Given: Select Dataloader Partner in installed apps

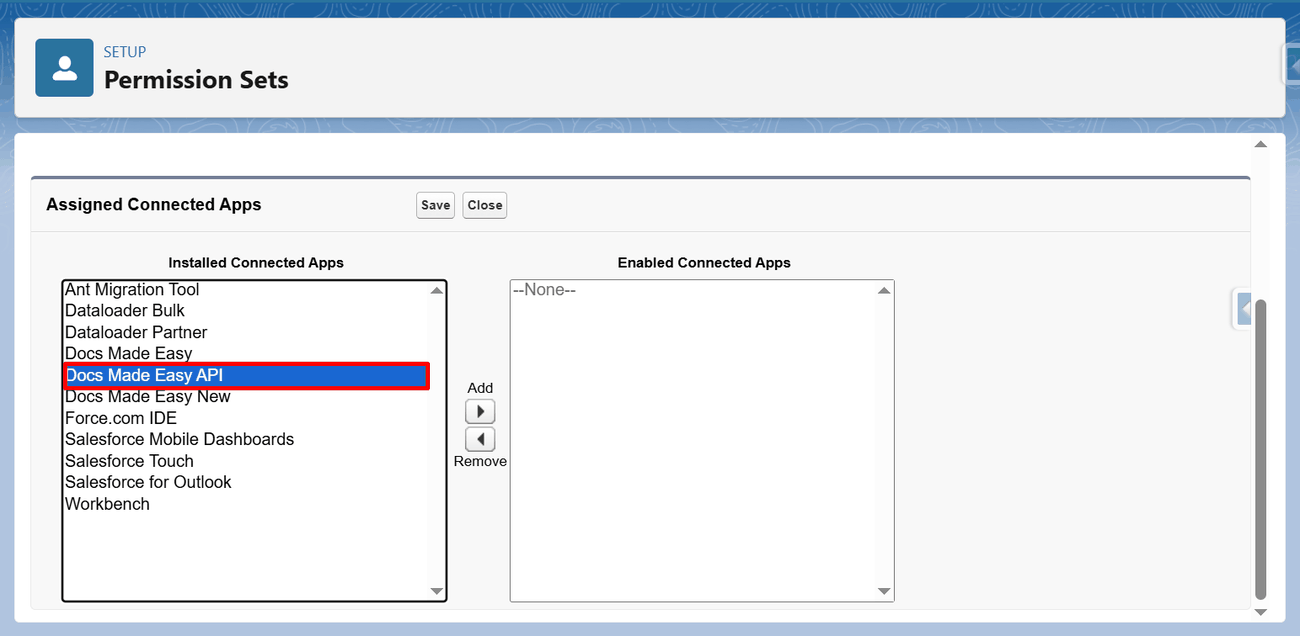Looking at the screenshot, I should pyautogui.click(x=246, y=332).
